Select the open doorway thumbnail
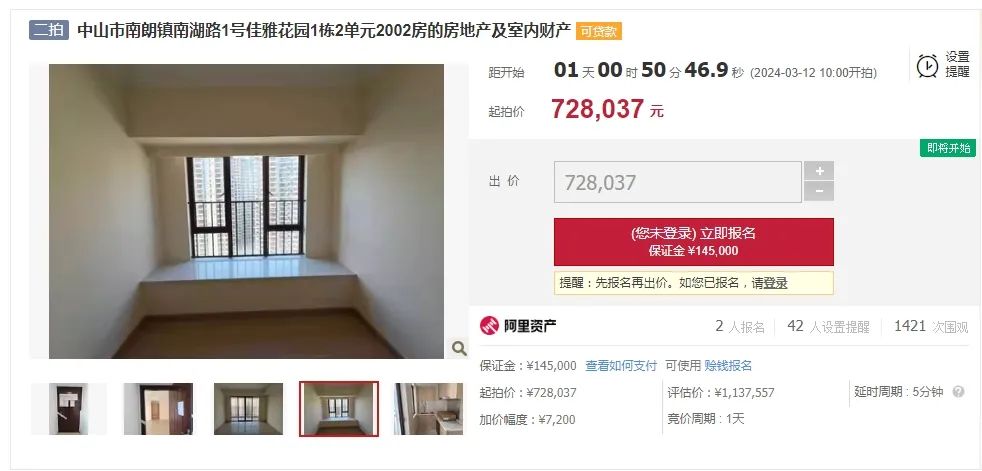Image resolution: width=982 pixels, height=471 pixels. coord(158,409)
